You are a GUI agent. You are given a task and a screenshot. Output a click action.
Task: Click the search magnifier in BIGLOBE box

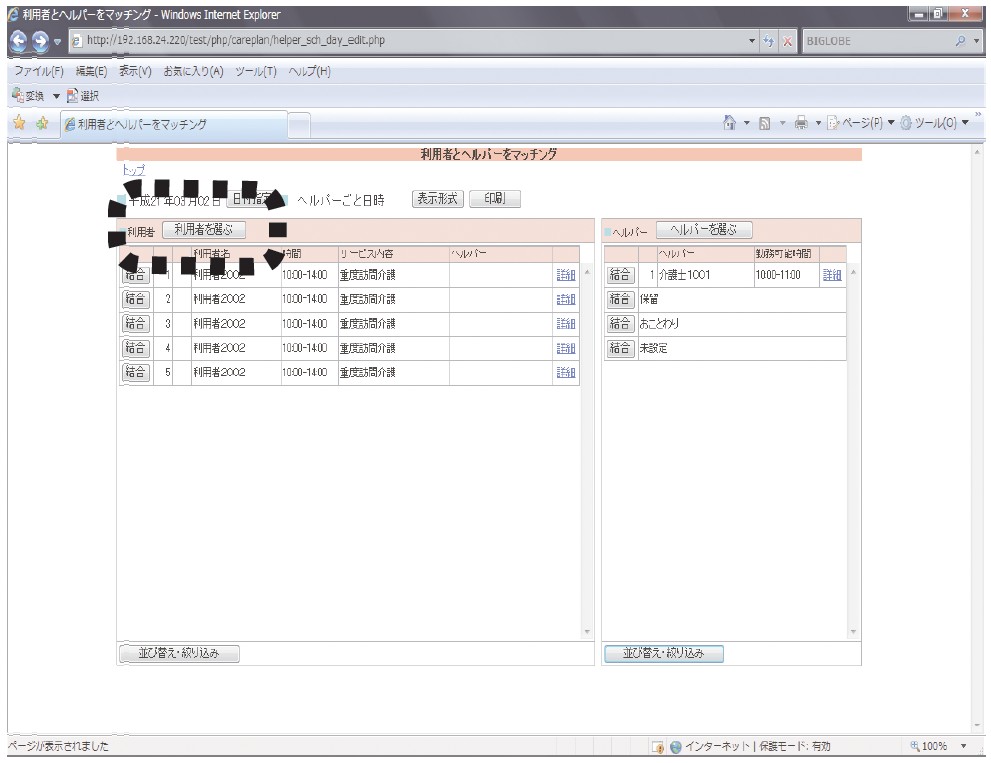(x=961, y=41)
